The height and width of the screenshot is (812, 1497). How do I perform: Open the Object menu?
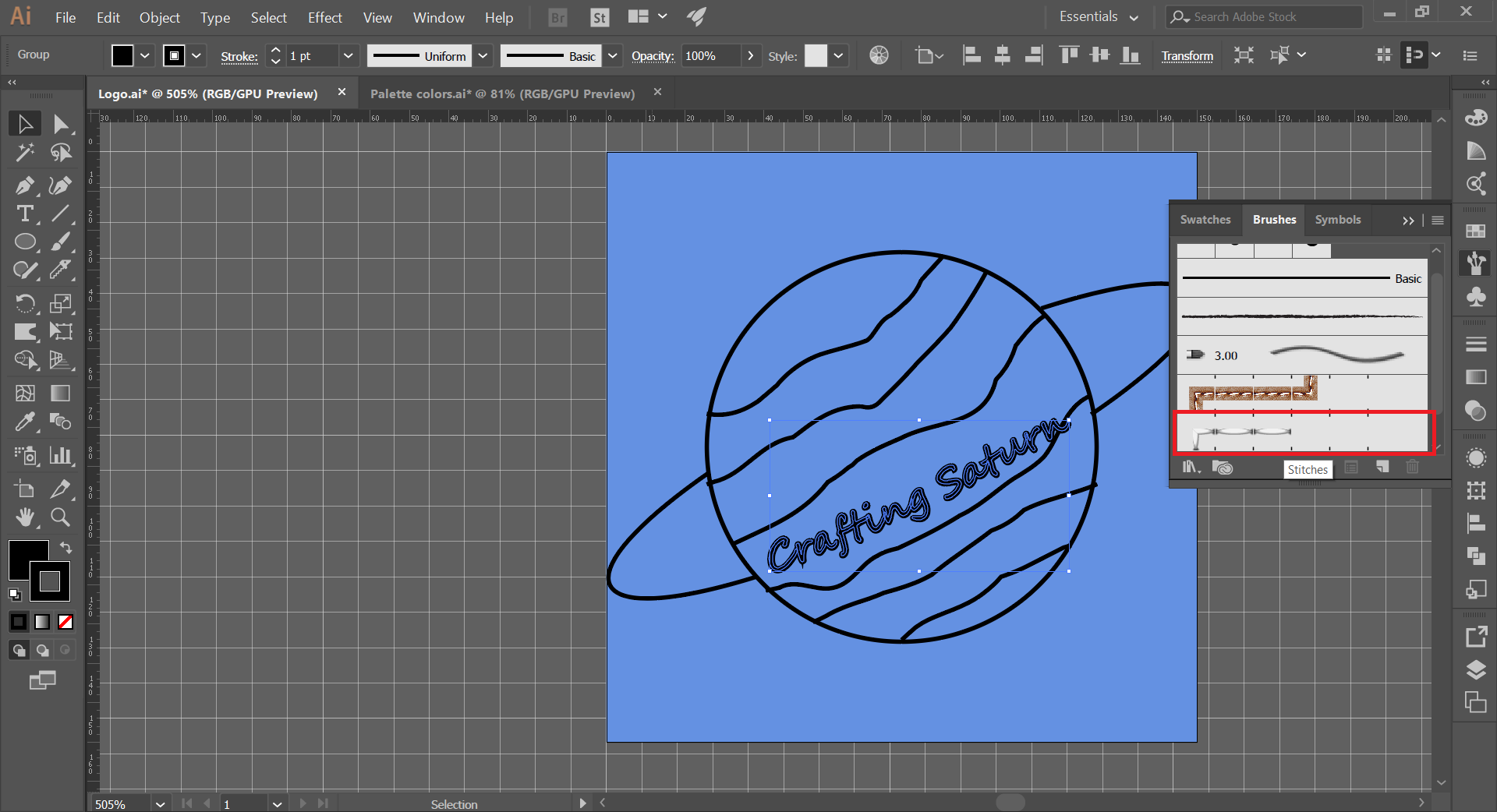coord(160,17)
